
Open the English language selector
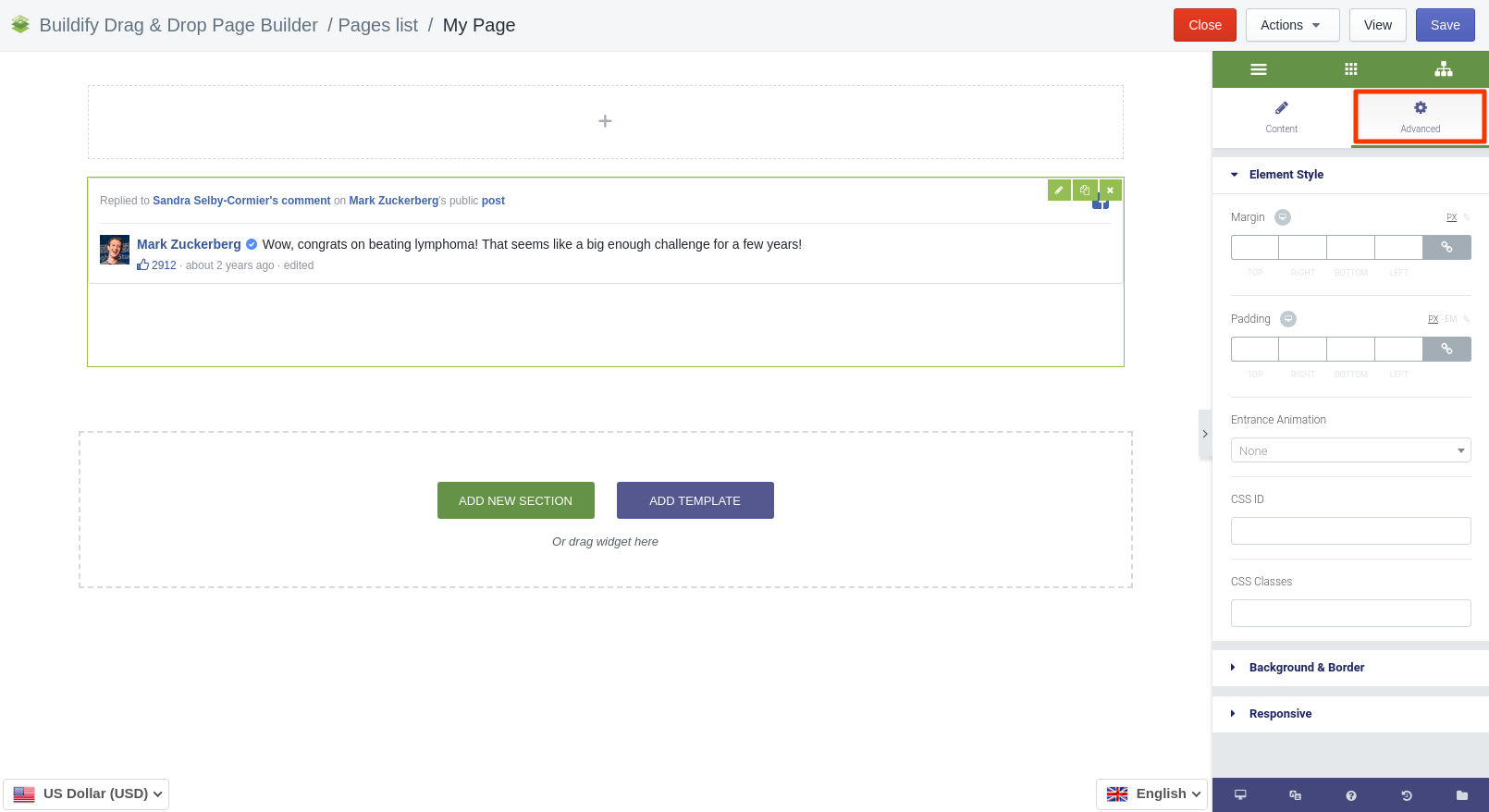pos(1151,794)
